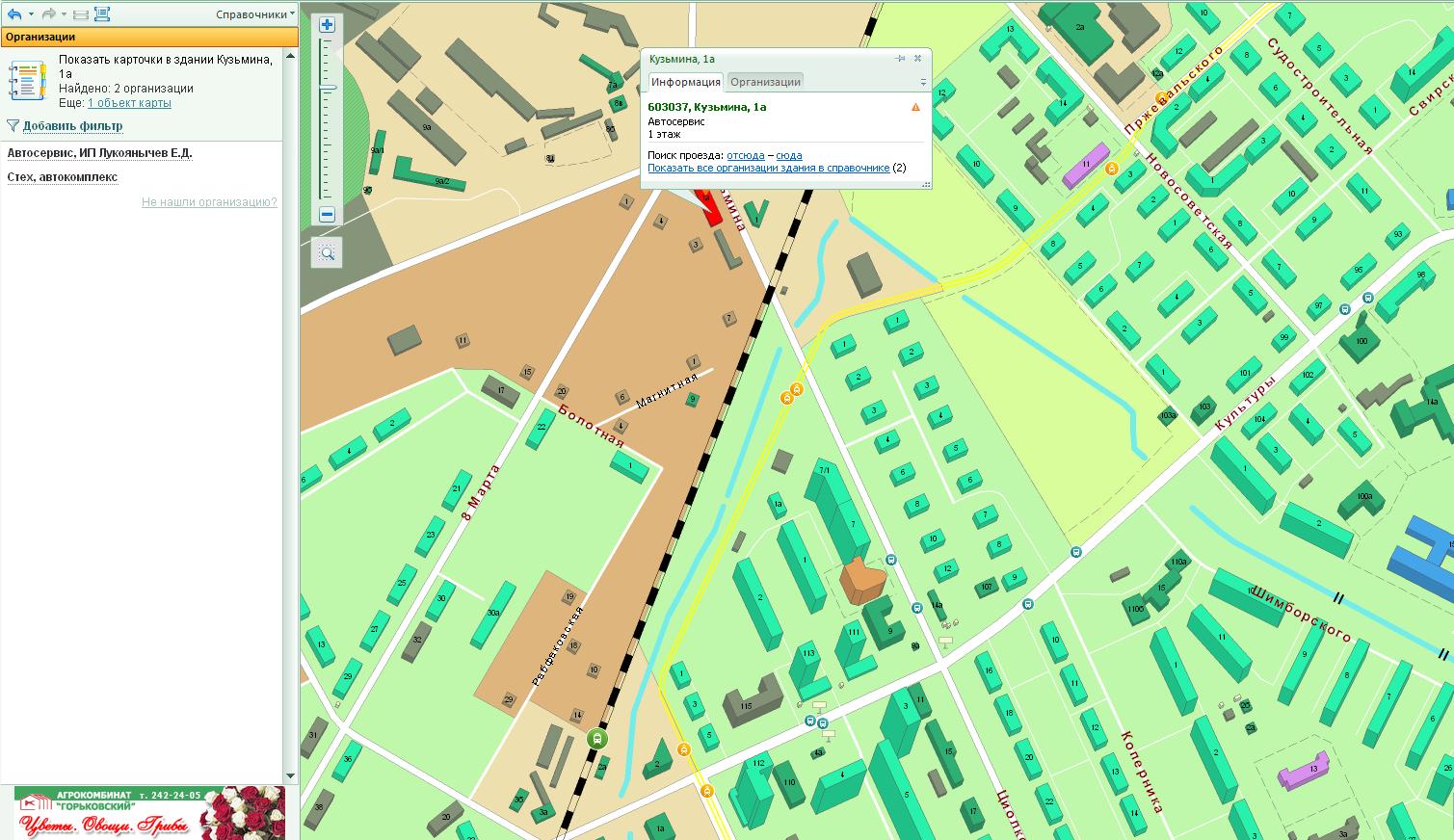Image resolution: width=1454 pixels, height=840 pixels.
Task: Switch to the Информация tab
Action: (x=685, y=82)
